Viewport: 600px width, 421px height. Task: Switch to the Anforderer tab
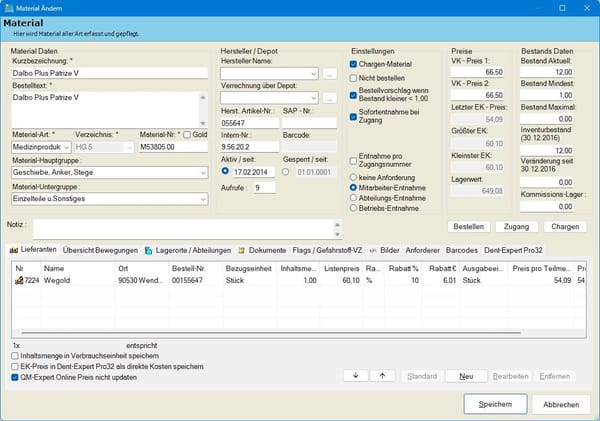click(x=422, y=250)
